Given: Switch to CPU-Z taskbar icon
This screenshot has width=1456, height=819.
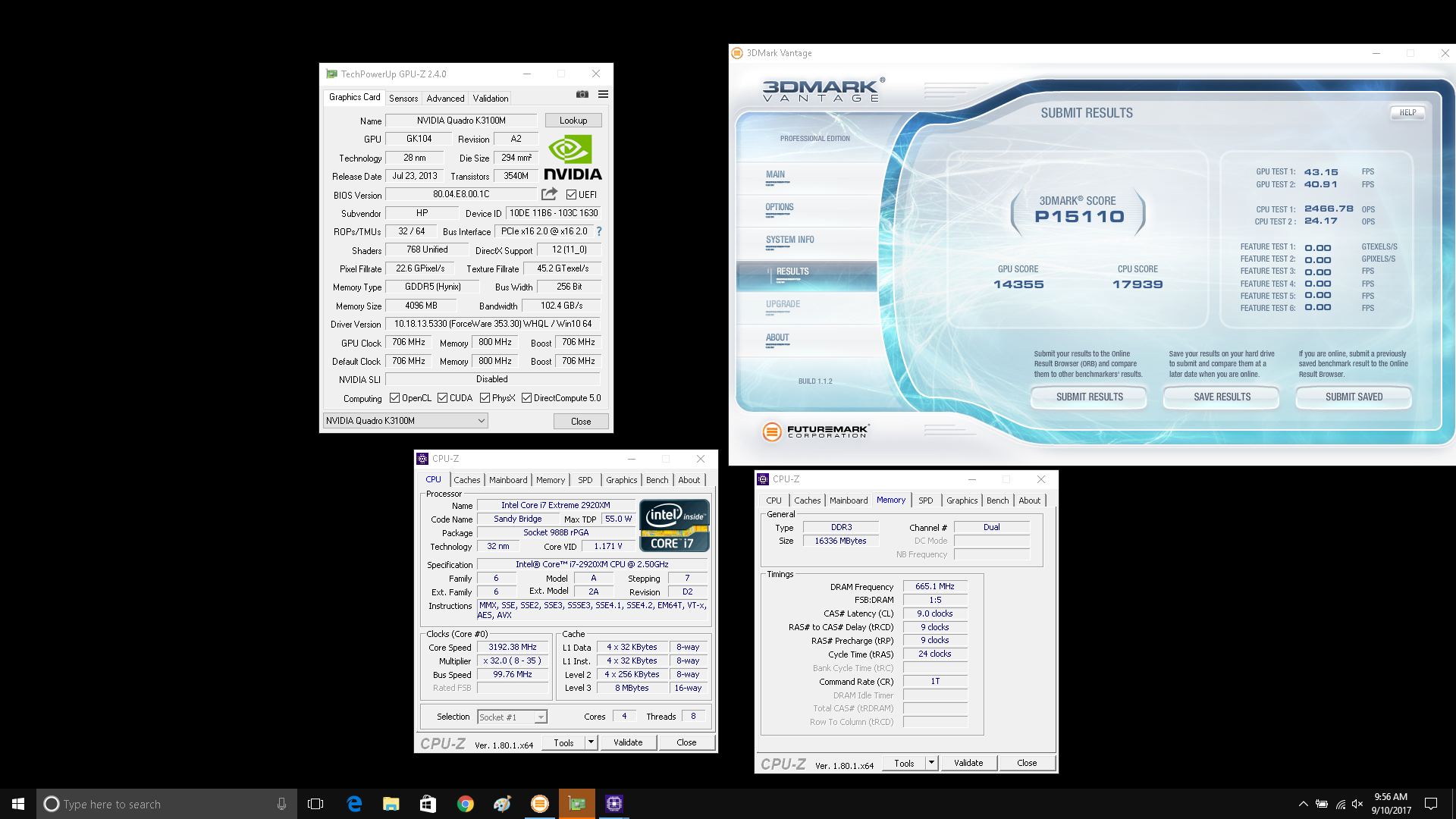Looking at the screenshot, I should (614, 804).
